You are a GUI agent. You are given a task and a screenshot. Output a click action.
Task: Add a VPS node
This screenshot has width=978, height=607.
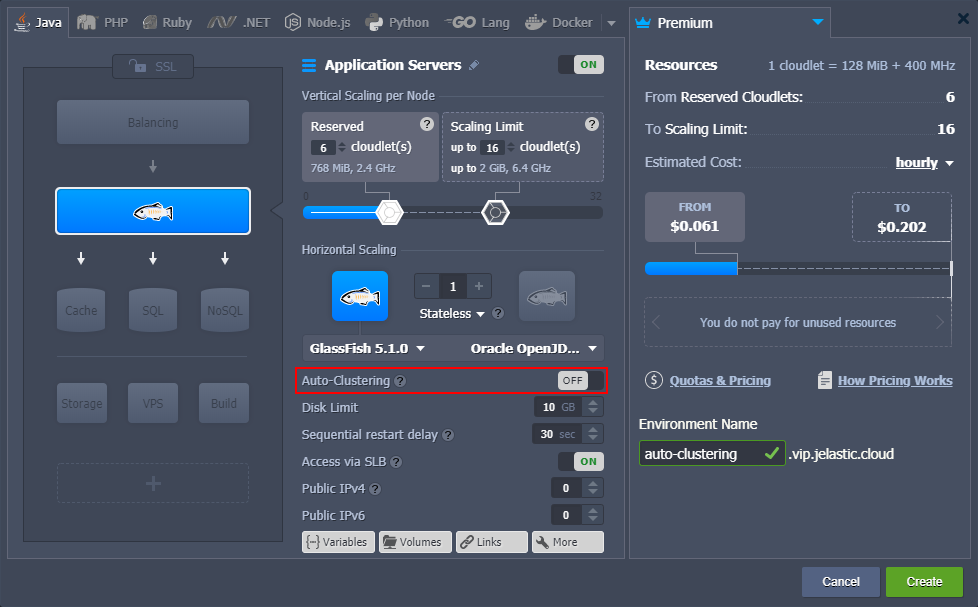point(153,403)
